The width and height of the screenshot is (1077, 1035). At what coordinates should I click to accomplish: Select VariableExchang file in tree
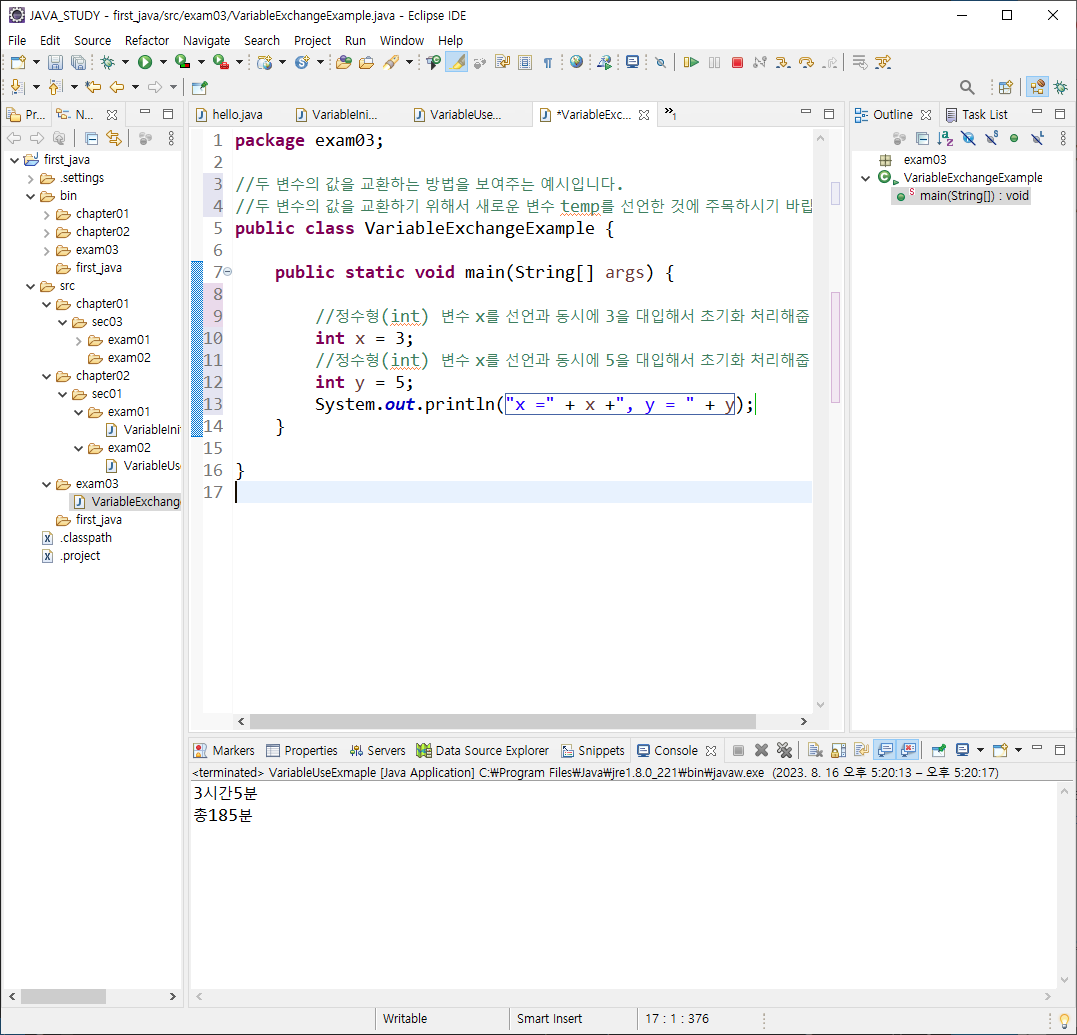pos(127,502)
